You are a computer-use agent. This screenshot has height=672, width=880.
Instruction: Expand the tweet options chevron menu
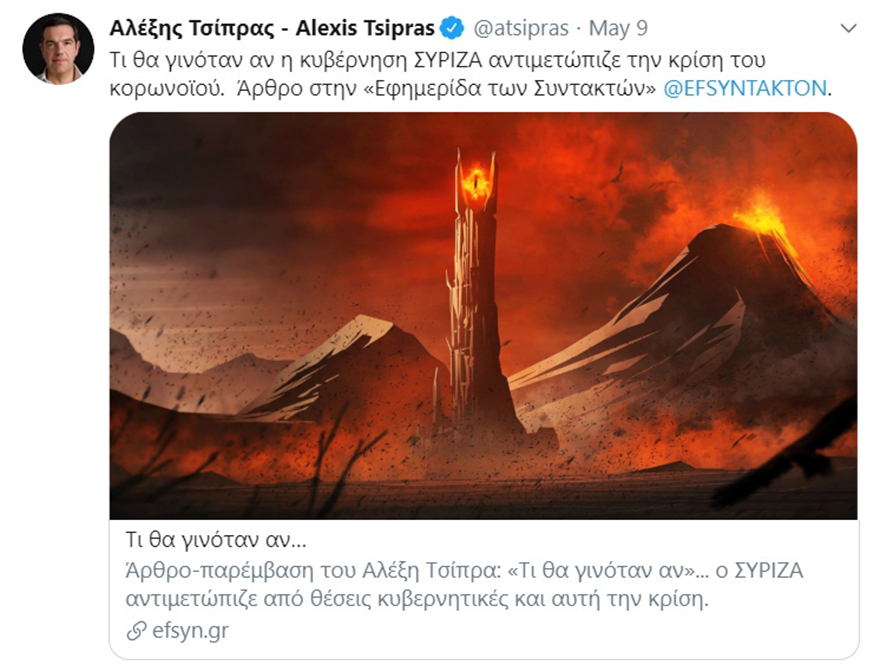[x=848, y=28]
